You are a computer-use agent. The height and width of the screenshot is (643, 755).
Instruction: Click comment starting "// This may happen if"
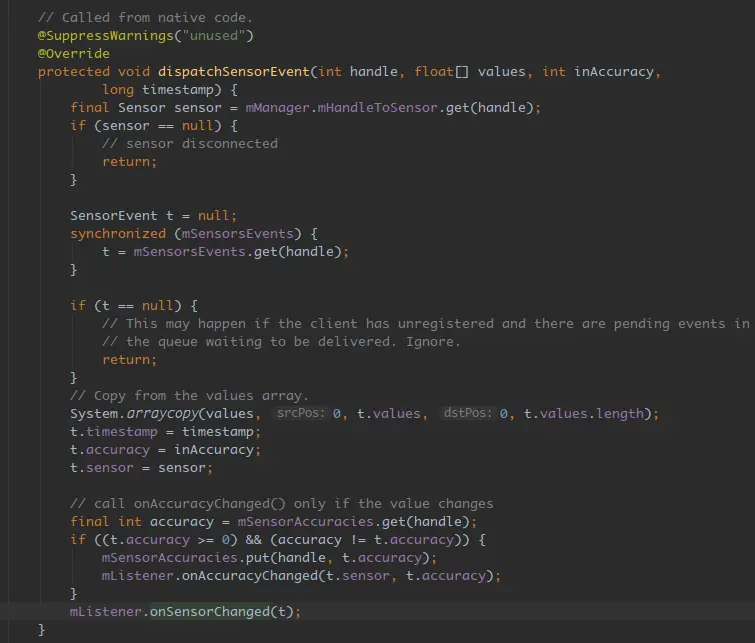[x=426, y=324]
